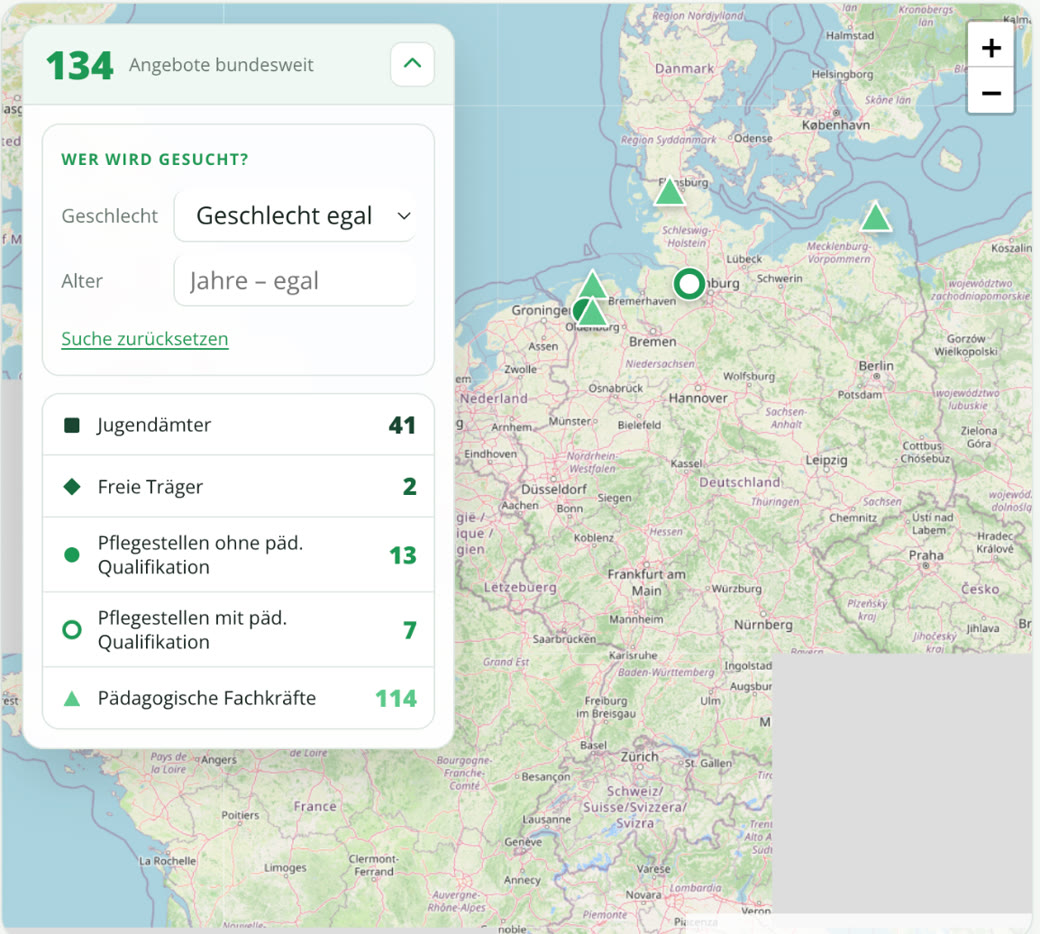Click the hollow circle Pflegestellen legend icon

pos(72,630)
